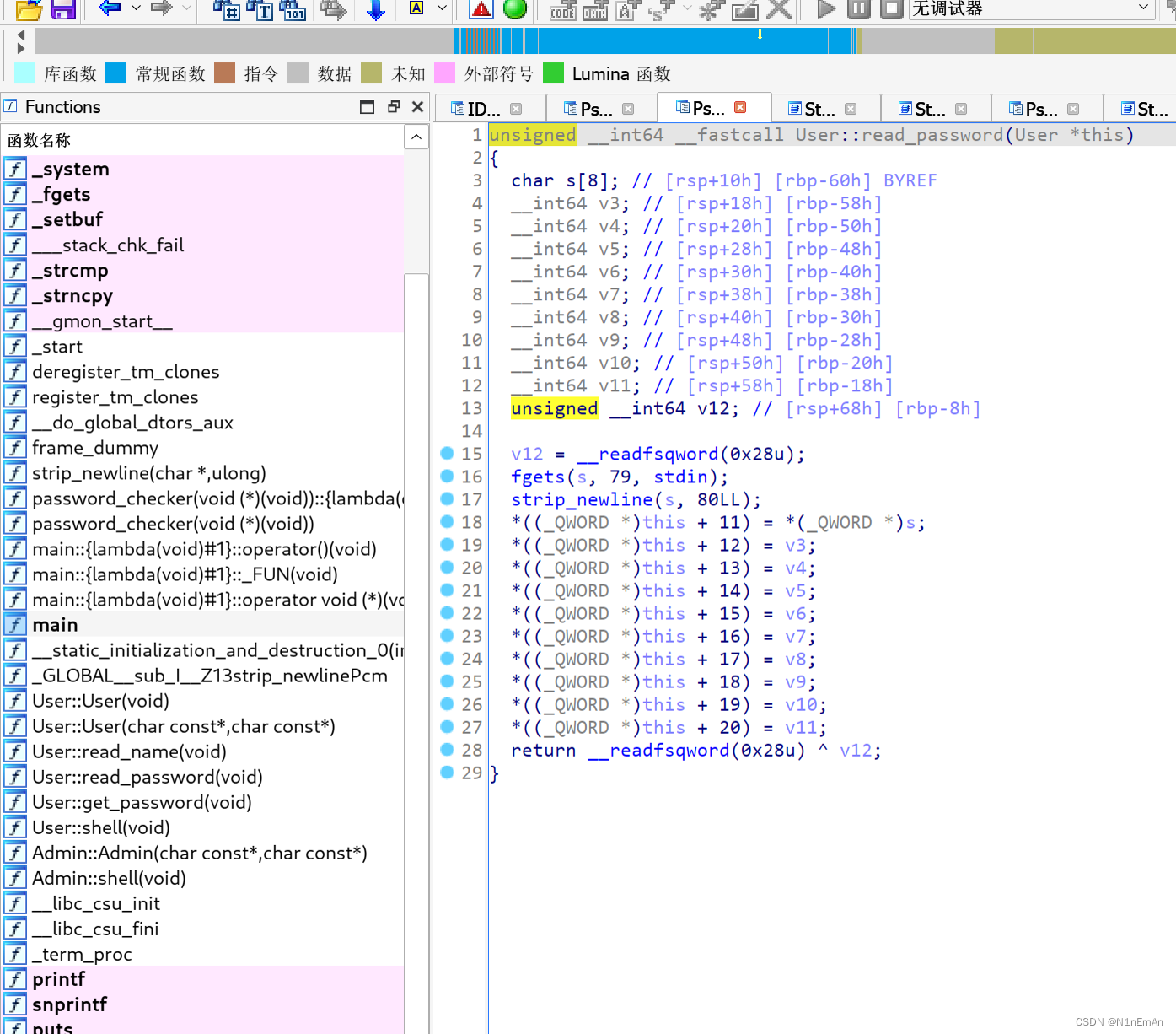Click the green circle status icon
The width and height of the screenshot is (1176, 1034).
point(515,8)
